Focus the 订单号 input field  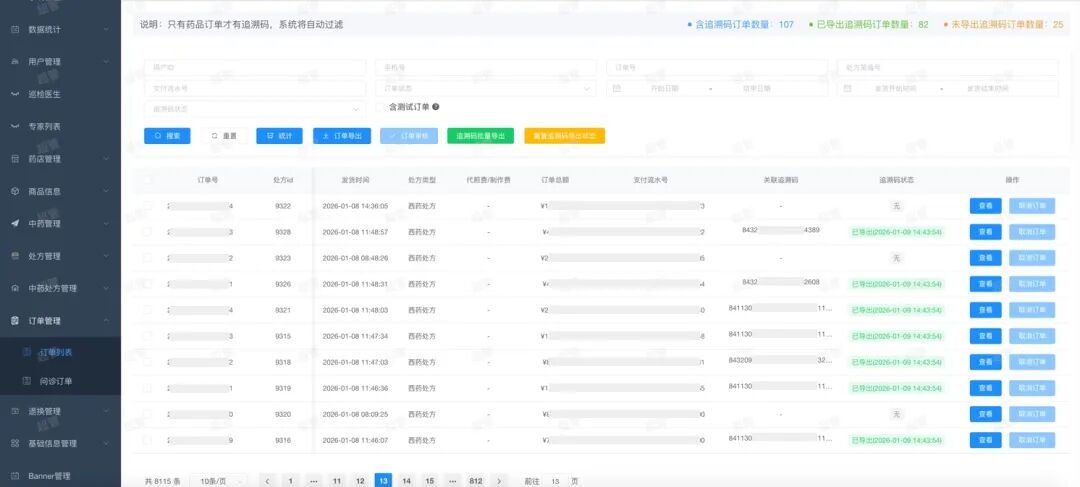pyautogui.click(x=717, y=68)
